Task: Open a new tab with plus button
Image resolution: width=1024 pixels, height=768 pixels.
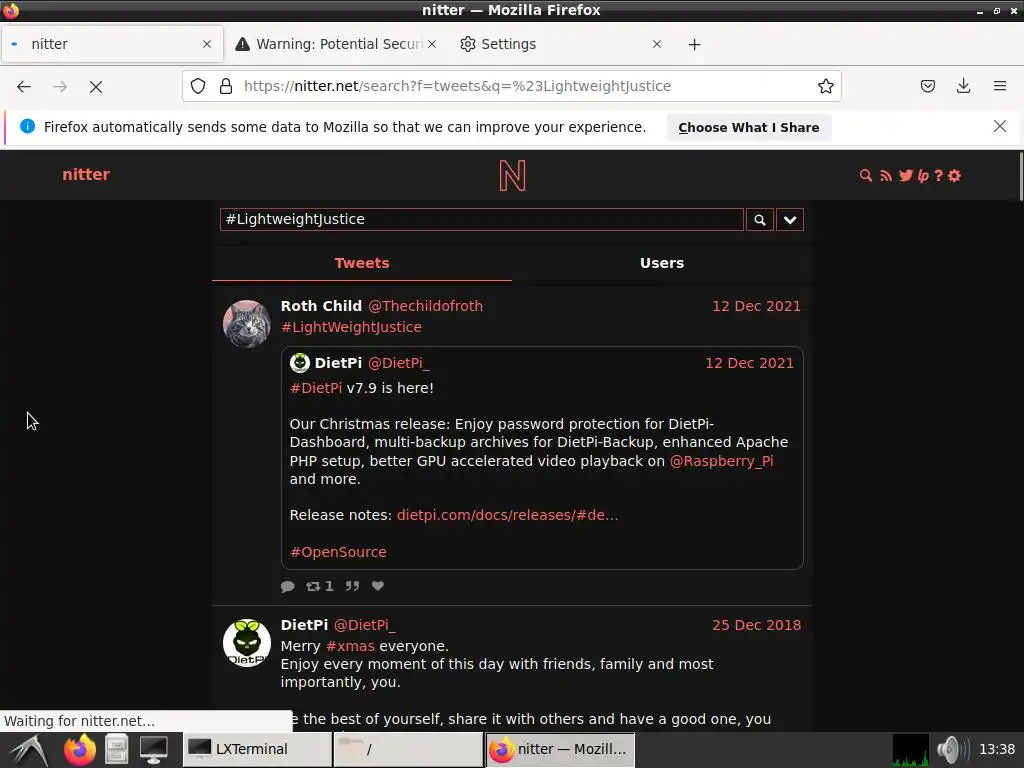Action: (694, 44)
